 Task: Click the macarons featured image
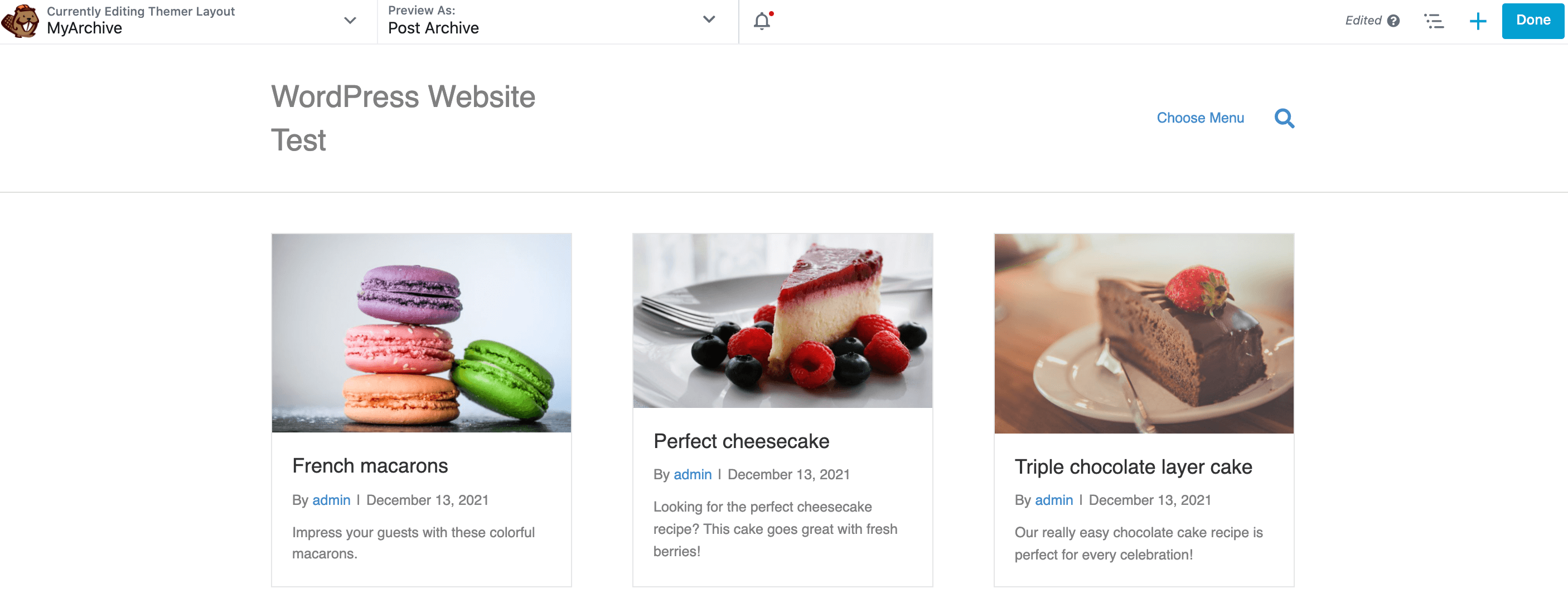tap(421, 333)
